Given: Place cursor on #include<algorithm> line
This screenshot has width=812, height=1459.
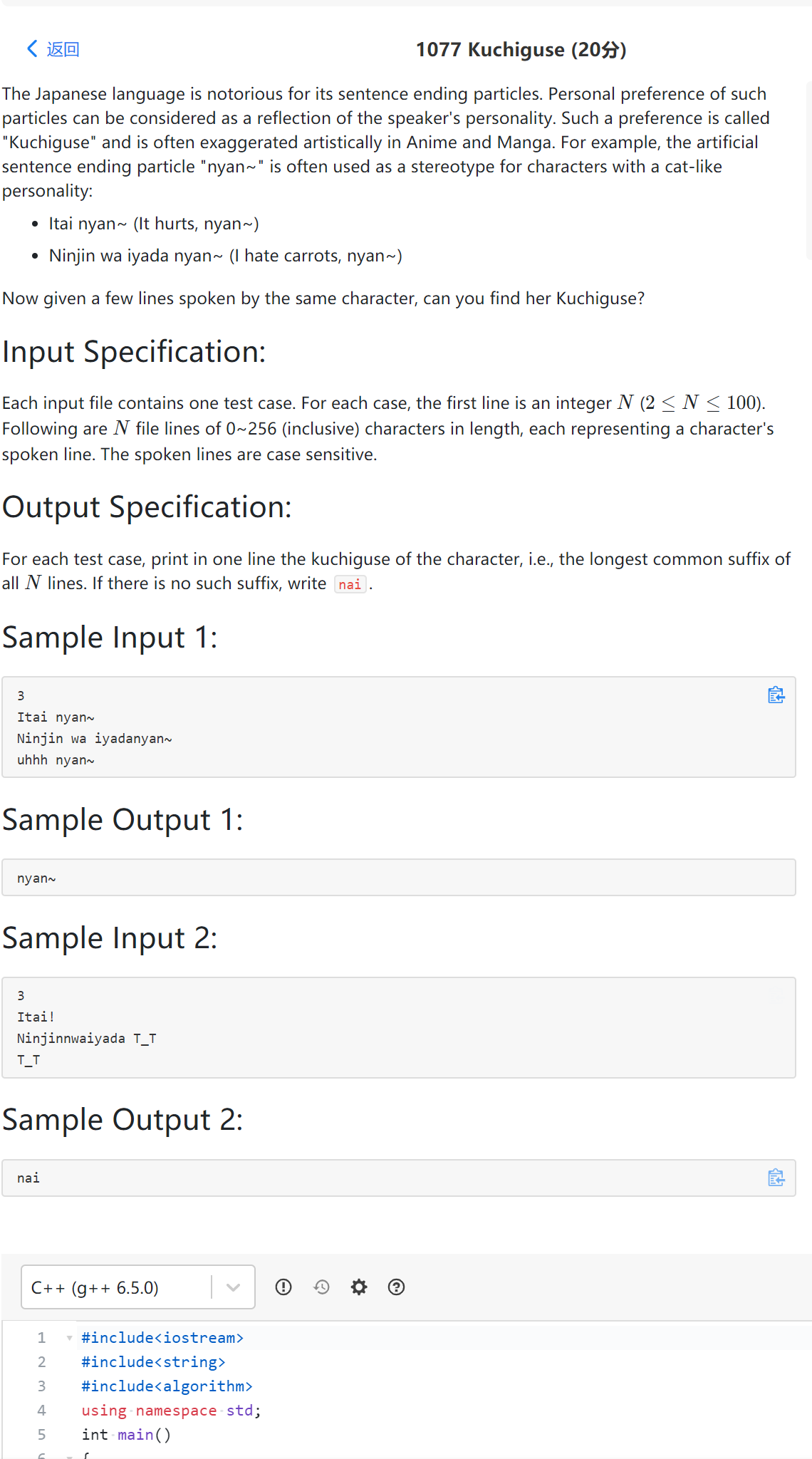Looking at the screenshot, I should (167, 1386).
